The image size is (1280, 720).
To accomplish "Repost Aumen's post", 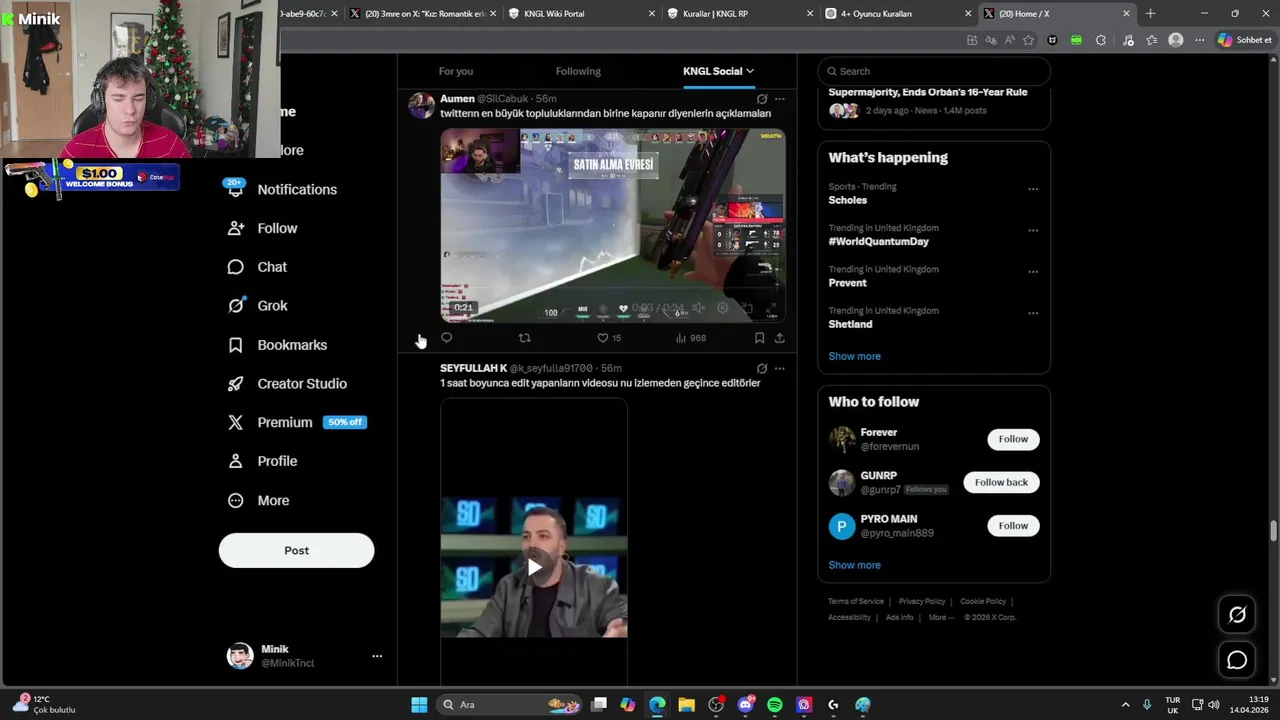I will coord(524,338).
